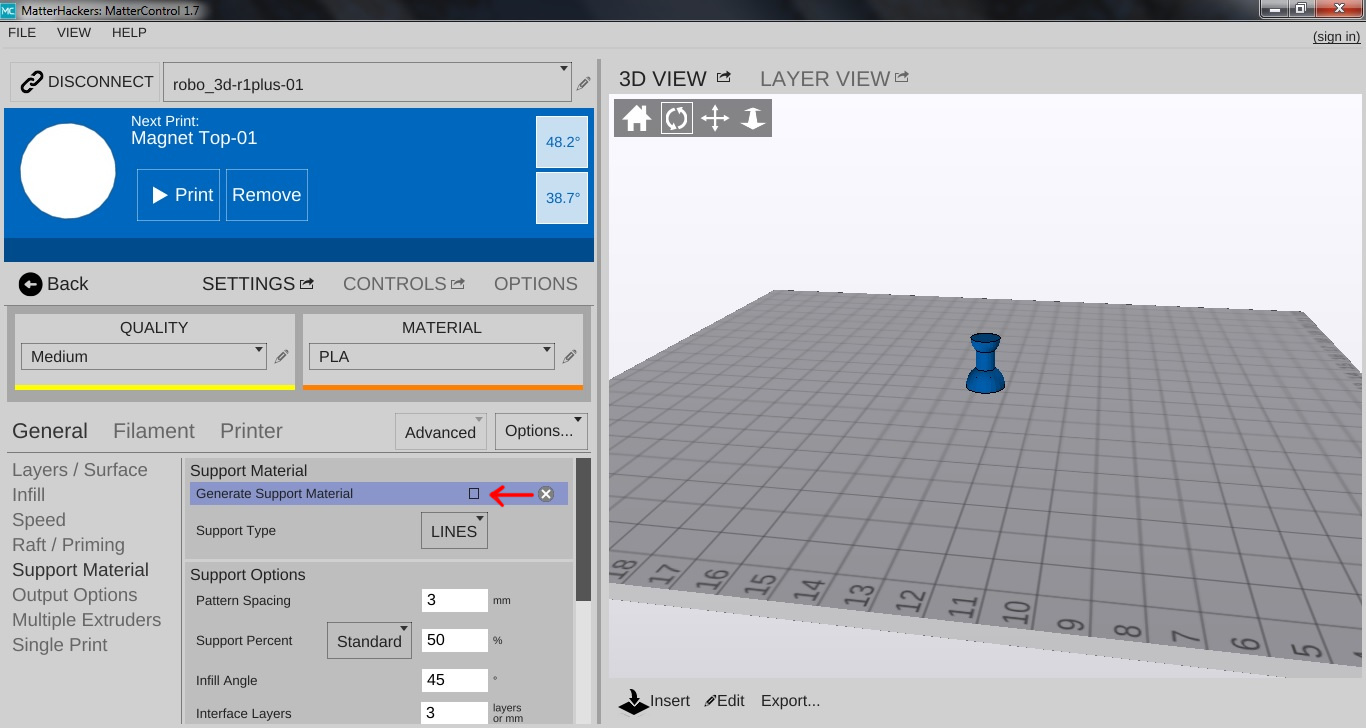1366x728 pixels.
Task: Open the Support Type LINES dropdown
Action: point(454,531)
